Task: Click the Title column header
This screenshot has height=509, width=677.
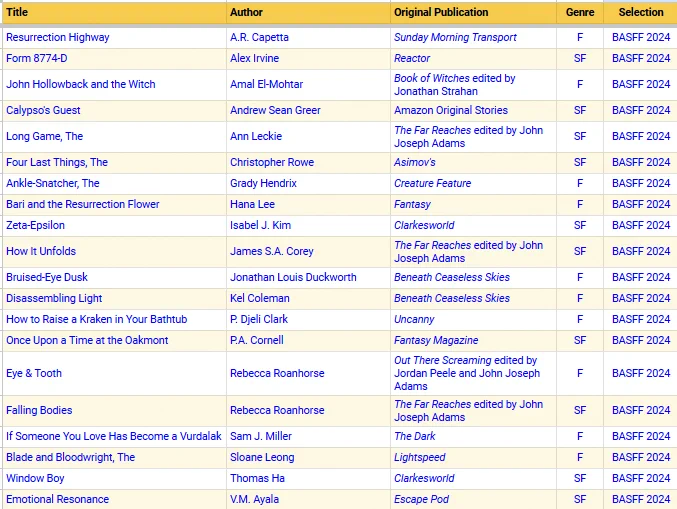Action: 17,12
